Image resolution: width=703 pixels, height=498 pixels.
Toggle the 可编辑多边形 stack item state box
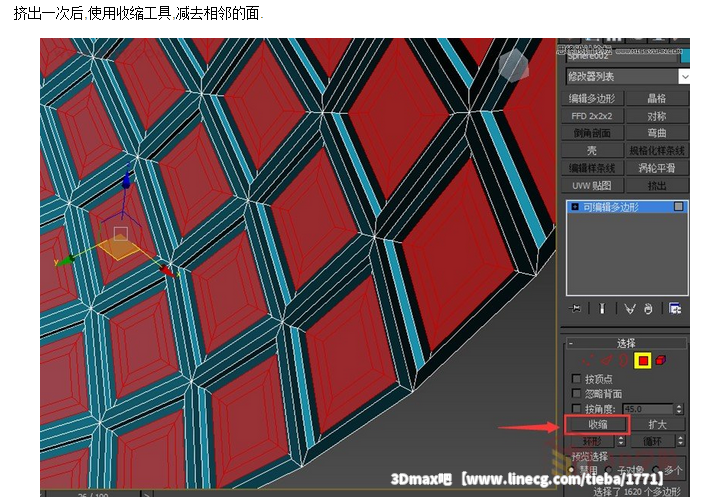coord(678,206)
